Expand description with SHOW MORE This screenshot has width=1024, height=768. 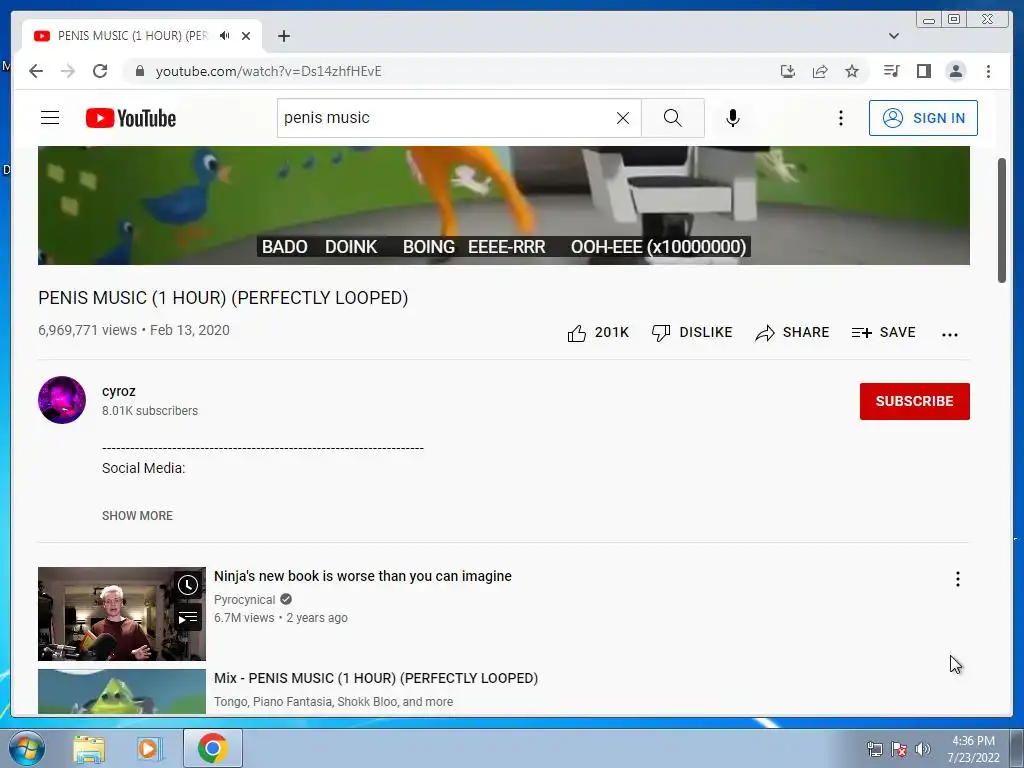click(137, 516)
